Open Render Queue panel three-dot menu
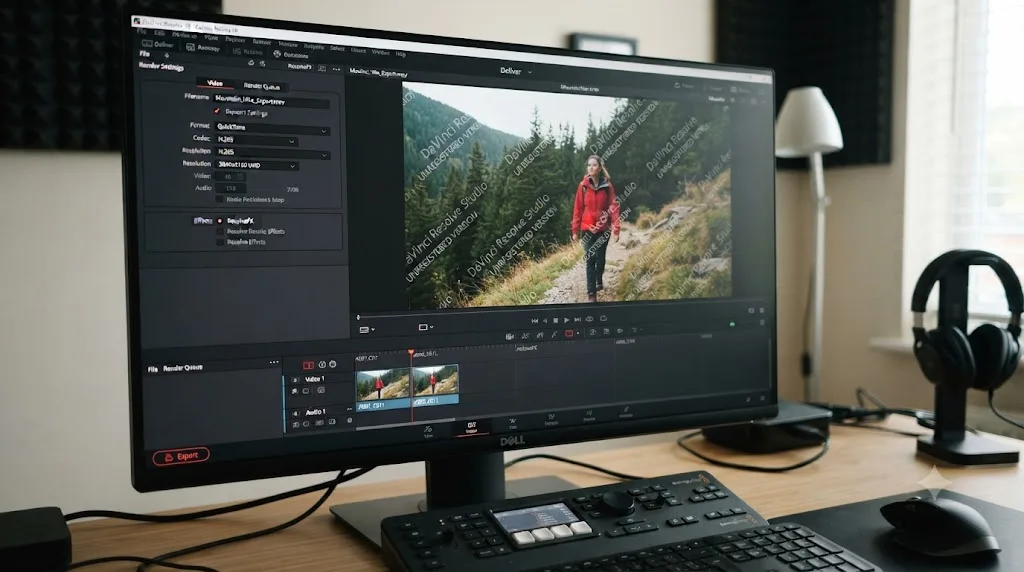Screen dimensions: 1024x572 274,362
